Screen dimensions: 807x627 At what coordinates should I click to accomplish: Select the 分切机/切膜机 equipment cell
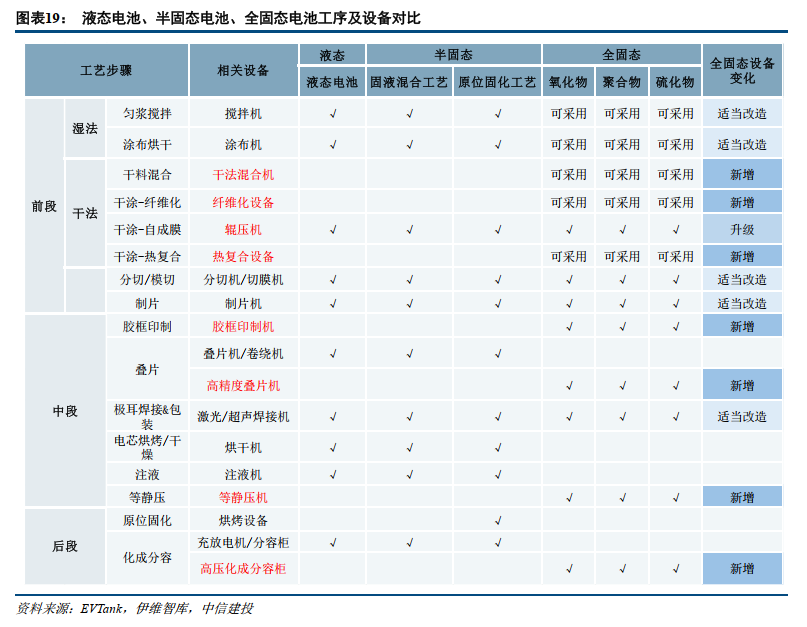click(x=243, y=280)
